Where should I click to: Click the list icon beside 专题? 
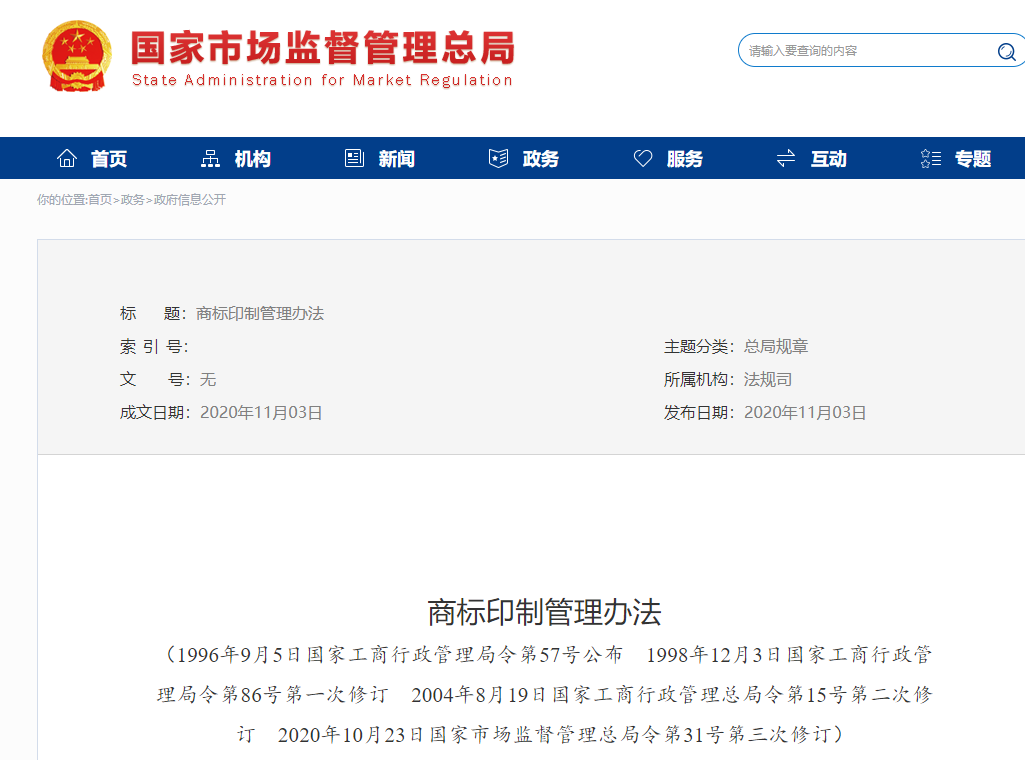click(930, 159)
